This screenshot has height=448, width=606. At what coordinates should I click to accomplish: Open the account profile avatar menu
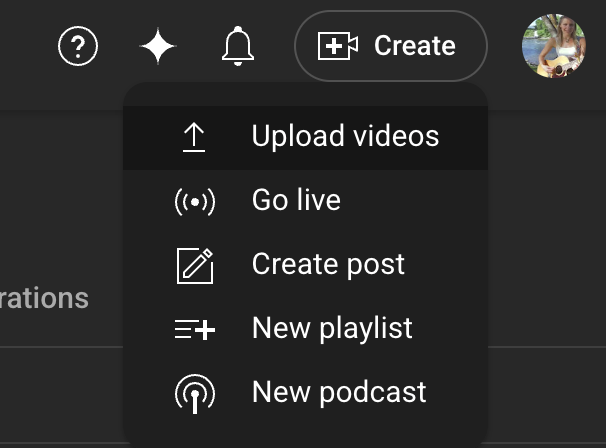click(x=553, y=46)
